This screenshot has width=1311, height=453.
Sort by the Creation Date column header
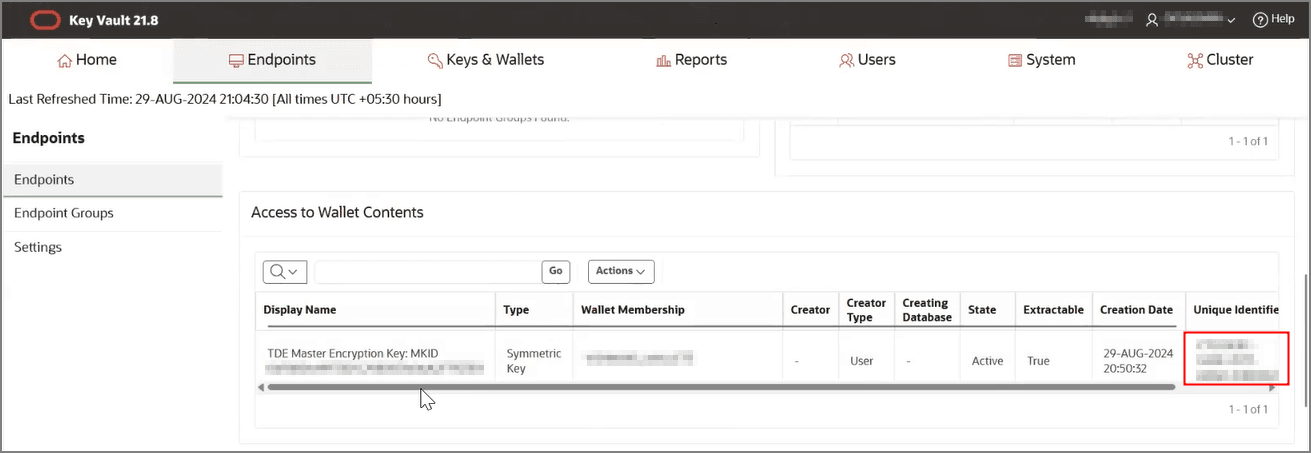(1136, 310)
